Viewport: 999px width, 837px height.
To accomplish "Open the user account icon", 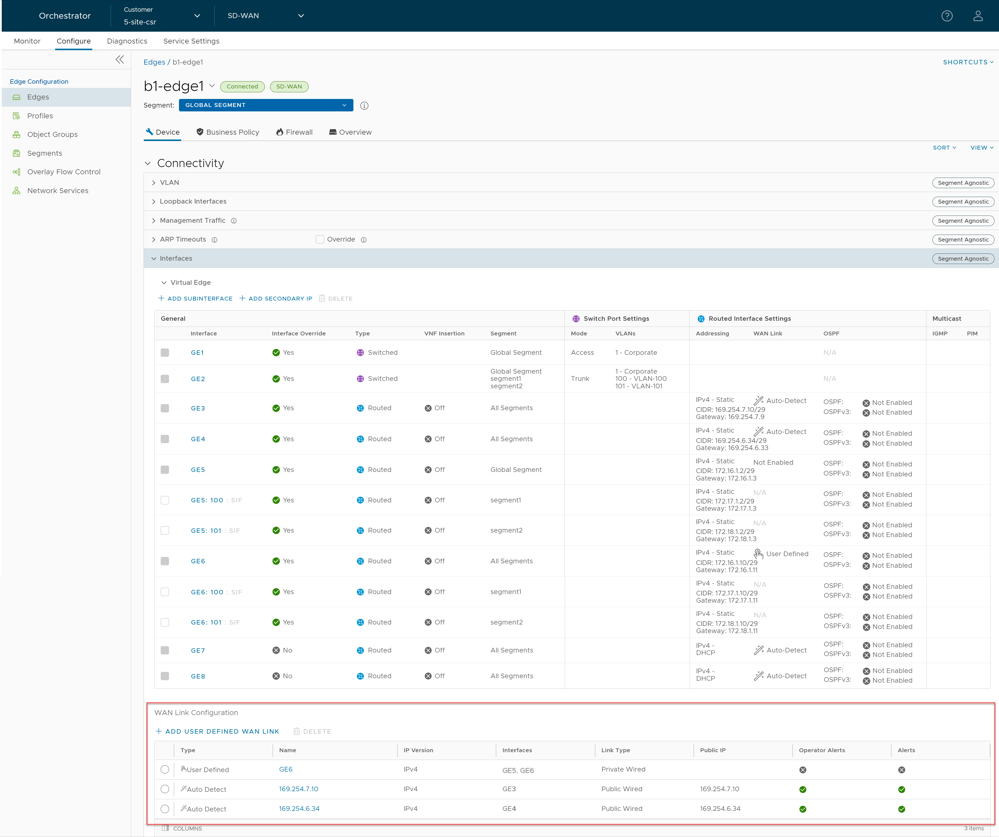I will pos(978,16).
